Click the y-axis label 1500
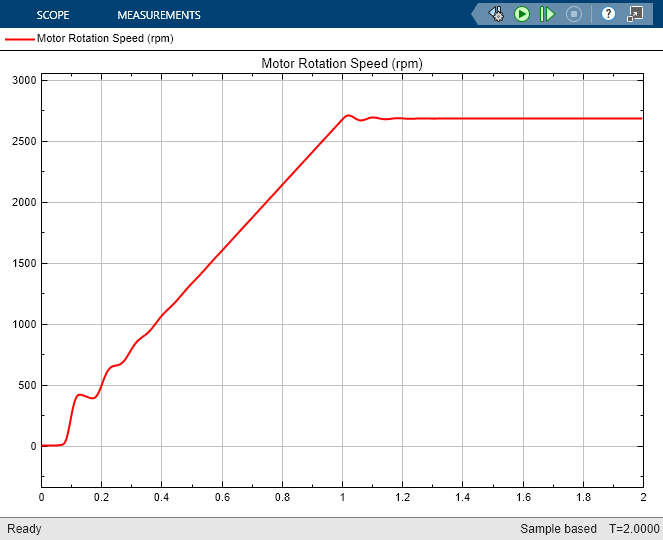Viewport: 663px width, 540px height. click(x=24, y=263)
